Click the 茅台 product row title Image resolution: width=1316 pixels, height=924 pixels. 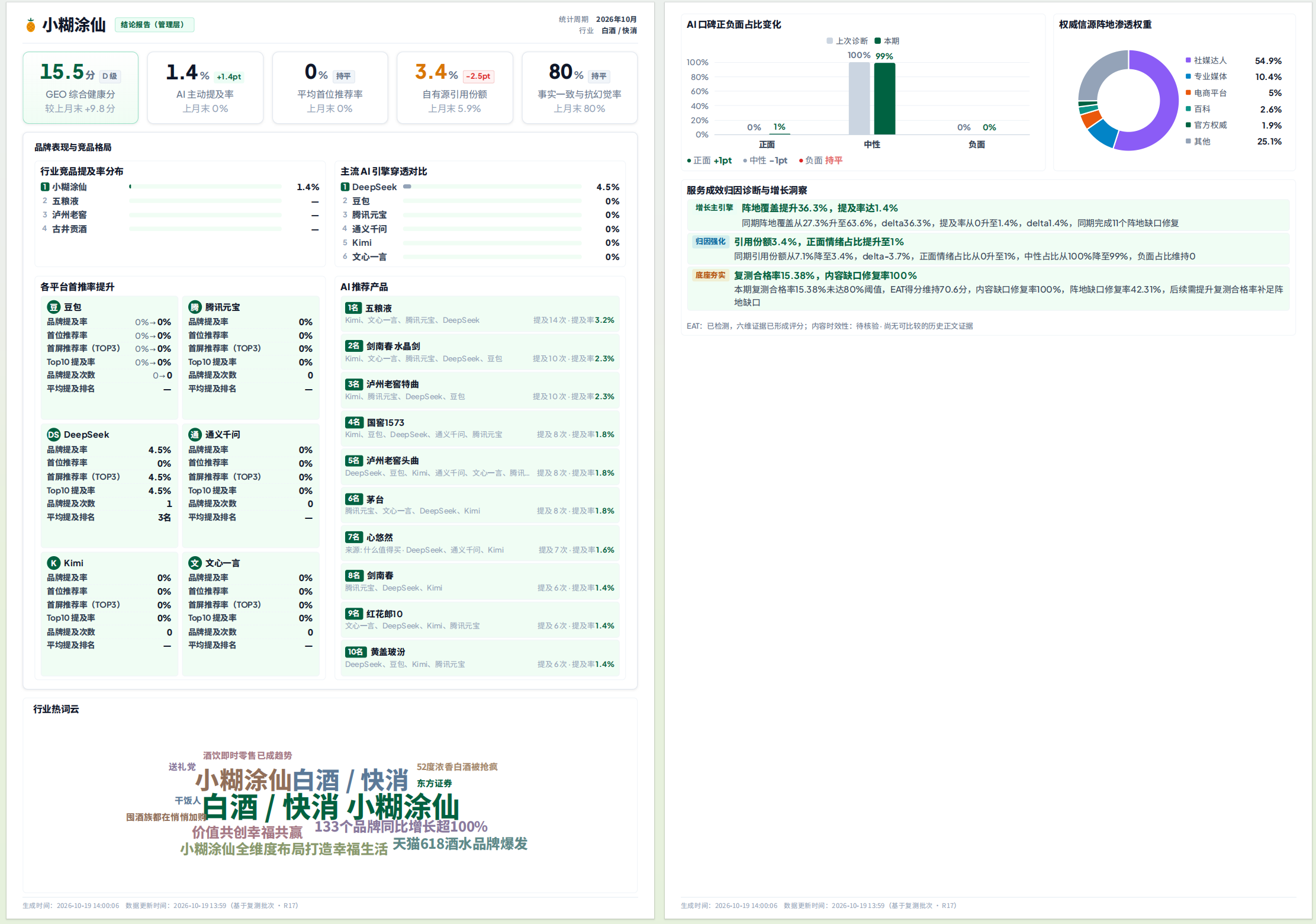click(375, 499)
